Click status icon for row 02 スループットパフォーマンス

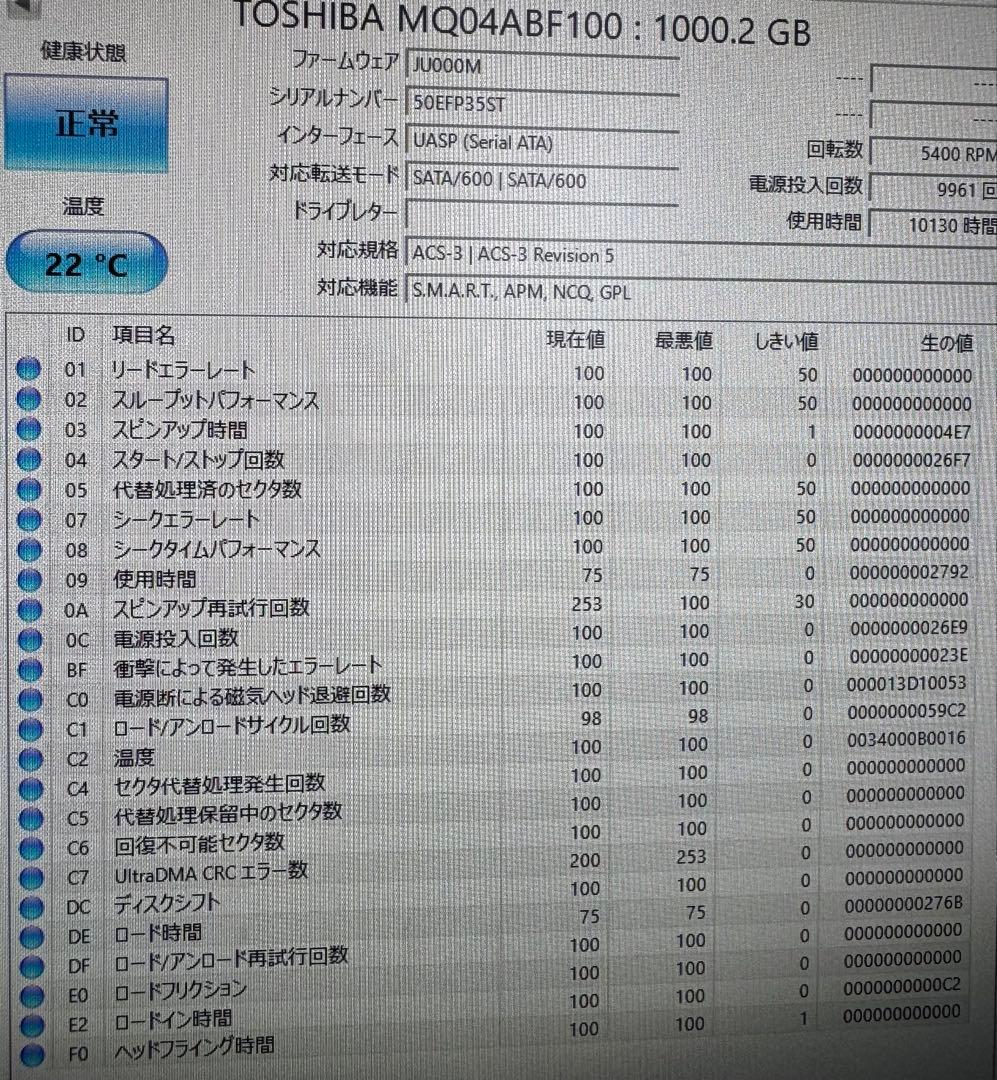(28, 399)
